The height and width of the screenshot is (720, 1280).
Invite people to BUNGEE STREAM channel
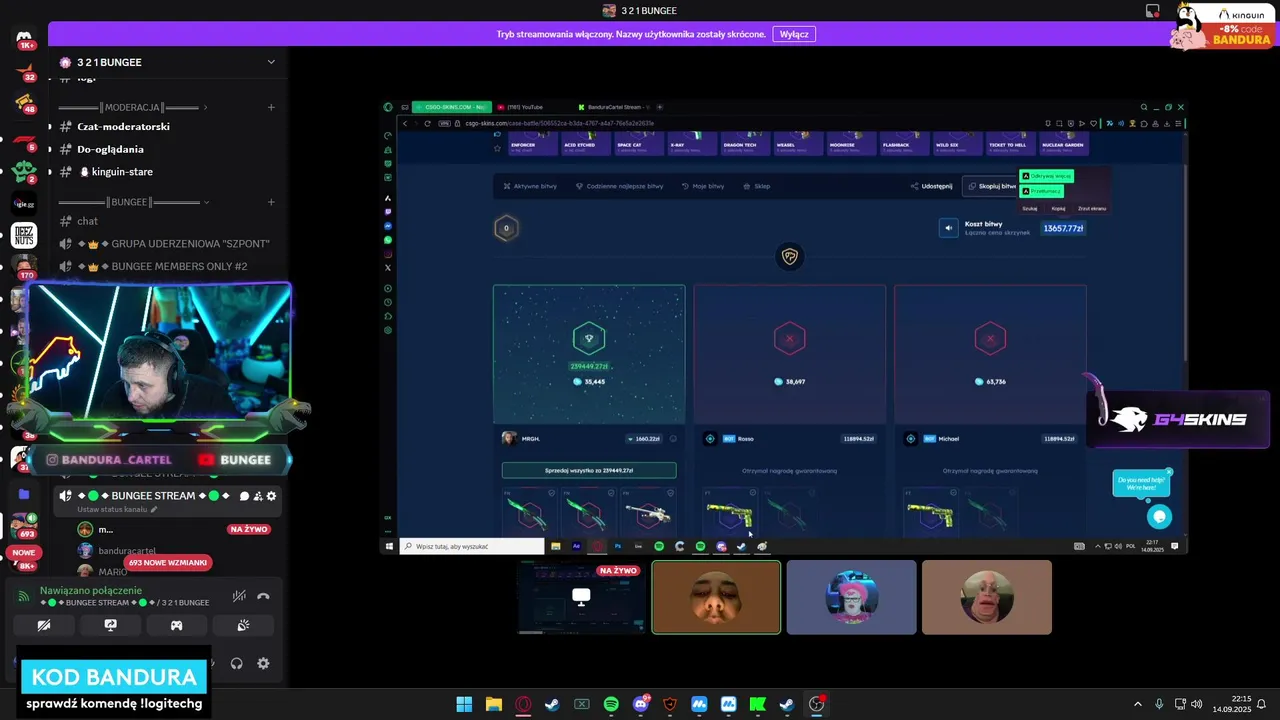[x=258, y=496]
